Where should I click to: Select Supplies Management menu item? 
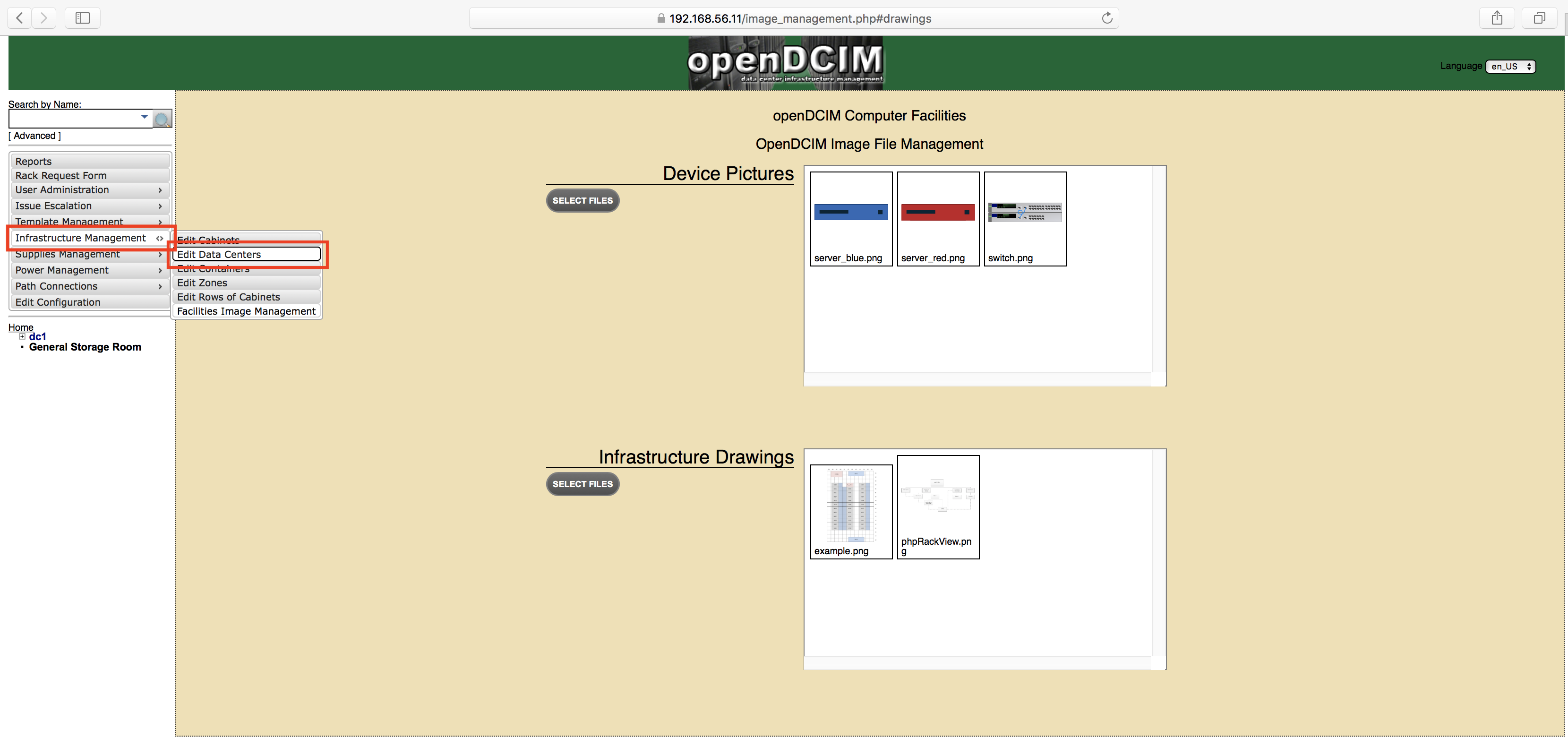90,255
